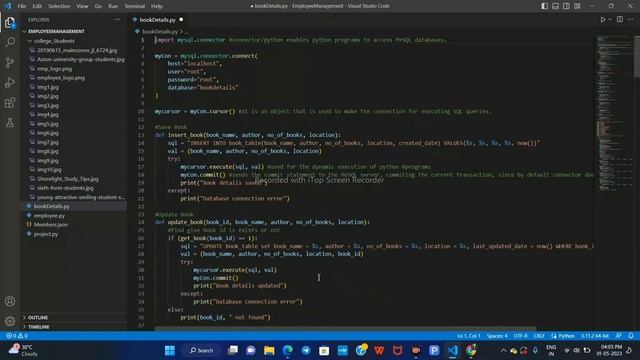
Task: Open Shorelight_Study_Tips.jpg file
Action: (68, 179)
